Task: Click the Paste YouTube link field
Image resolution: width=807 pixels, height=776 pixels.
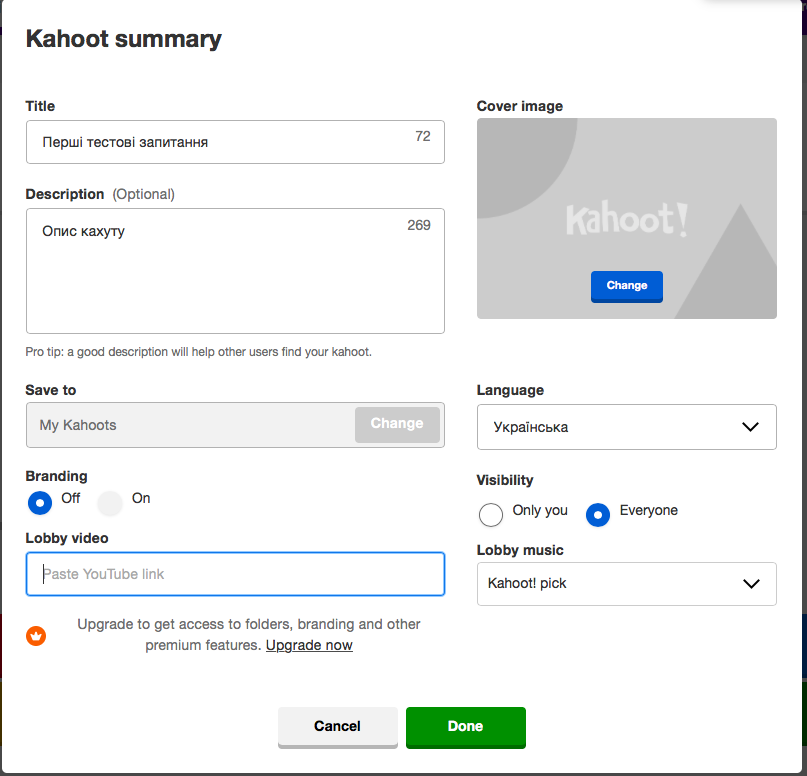Action: 235,574
